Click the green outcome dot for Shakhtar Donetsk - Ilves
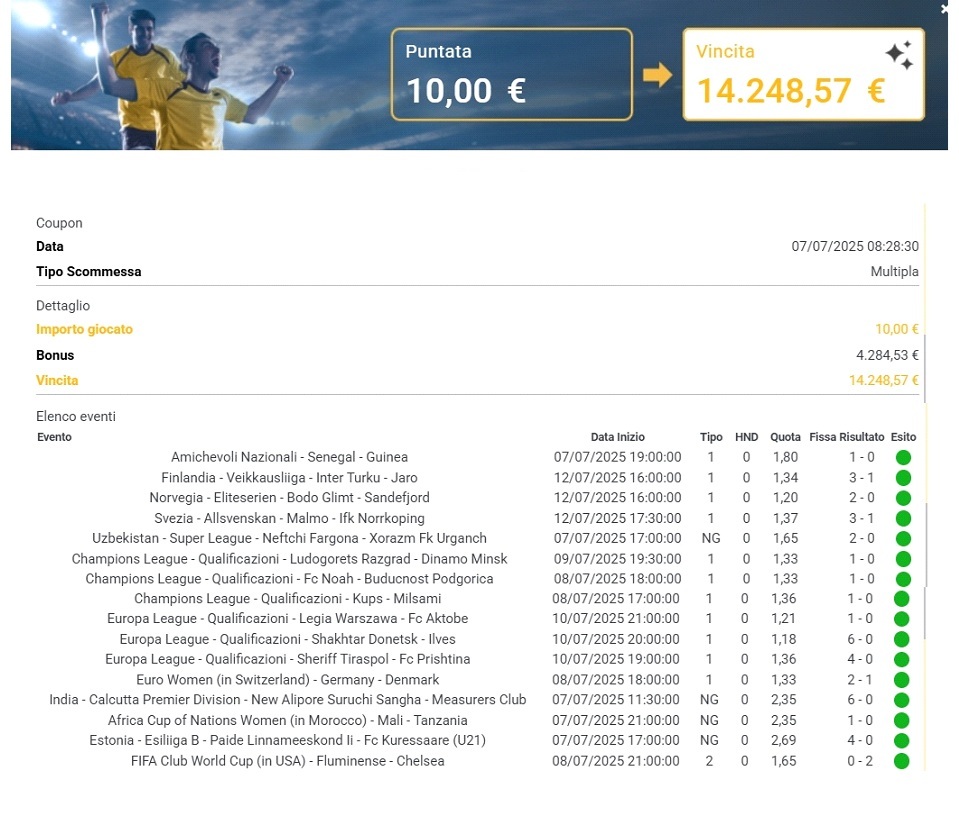The image size is (959, 815). tap(901, 640)
